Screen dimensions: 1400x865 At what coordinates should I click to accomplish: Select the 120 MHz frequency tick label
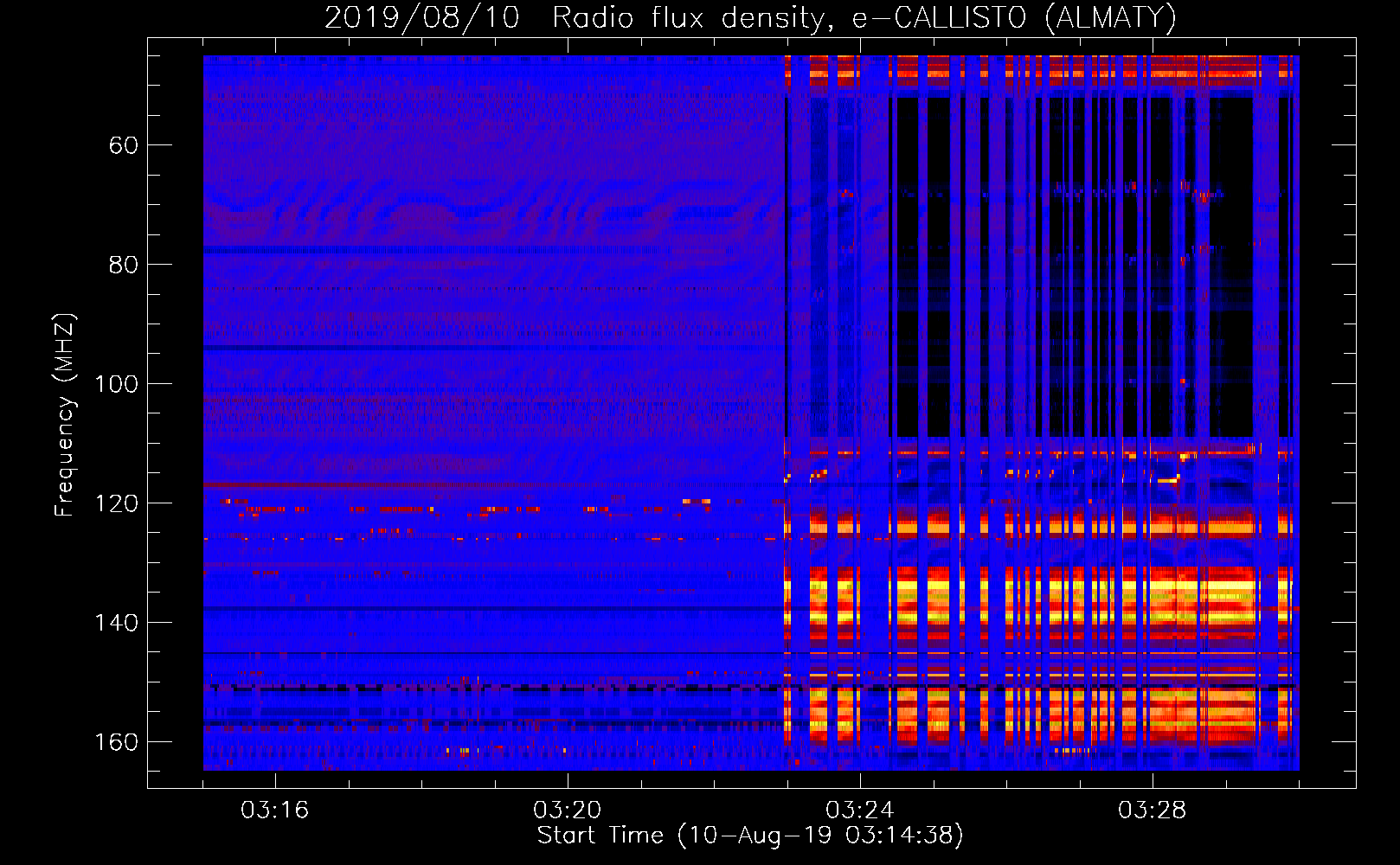coord(117,503)
